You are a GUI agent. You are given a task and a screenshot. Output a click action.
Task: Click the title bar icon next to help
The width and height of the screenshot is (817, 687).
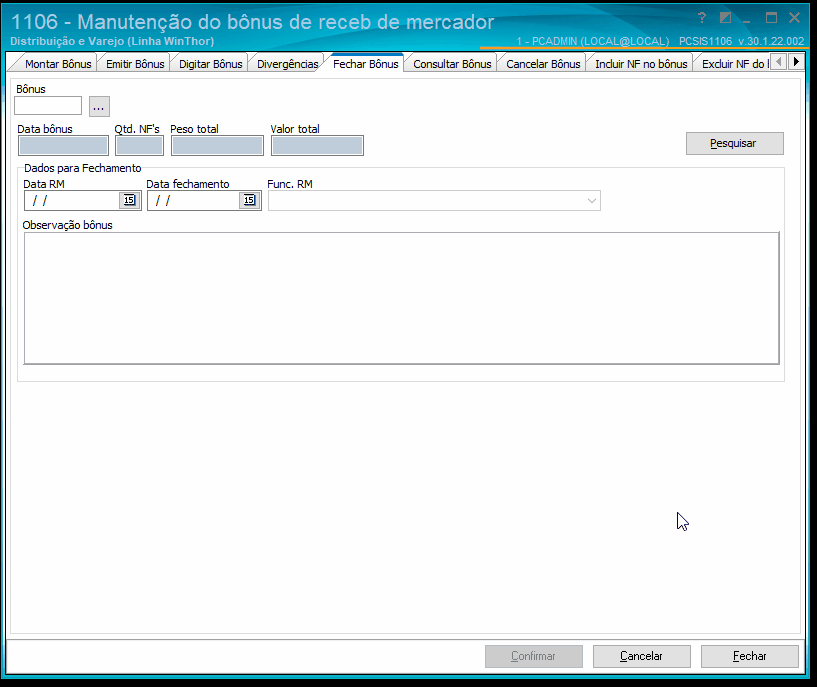[x=725, y=18]
